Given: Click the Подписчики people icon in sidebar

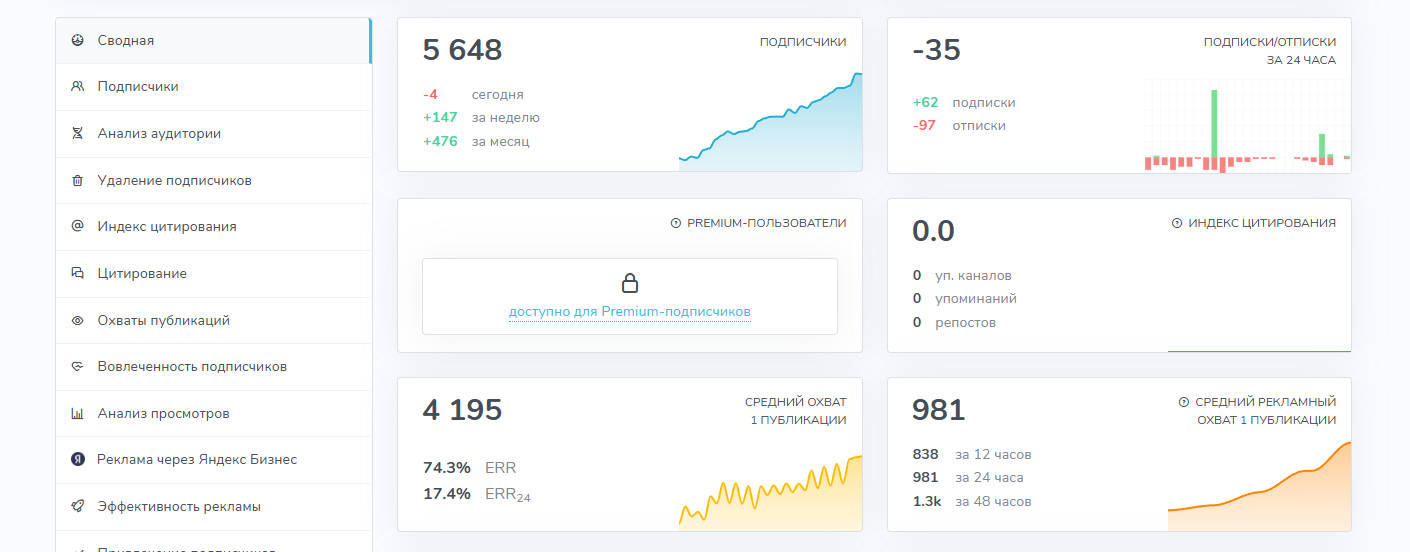Looking at the screenshot, I should 77,86.
